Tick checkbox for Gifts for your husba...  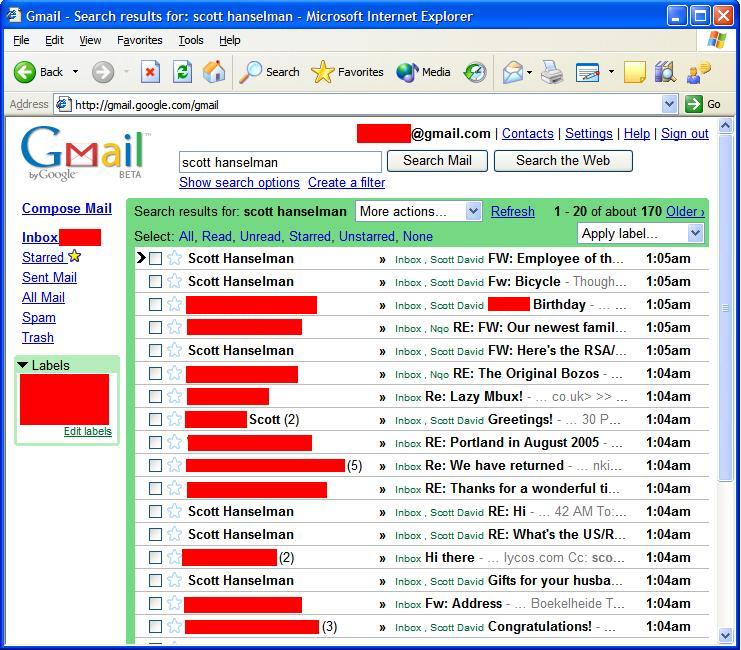[155, 581]
